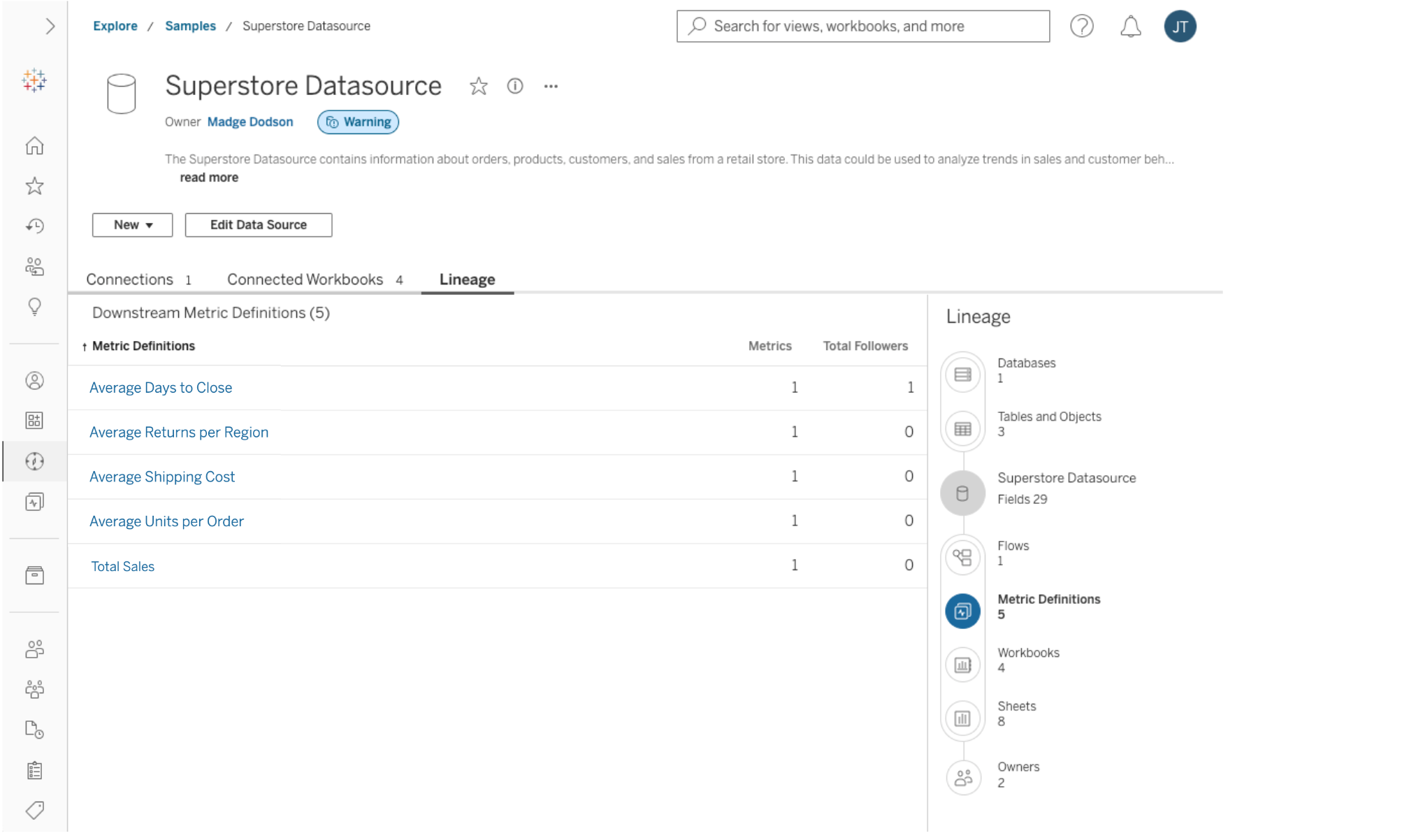
Task: Select the Flows lineage icon
Action: tap(962, 557)
